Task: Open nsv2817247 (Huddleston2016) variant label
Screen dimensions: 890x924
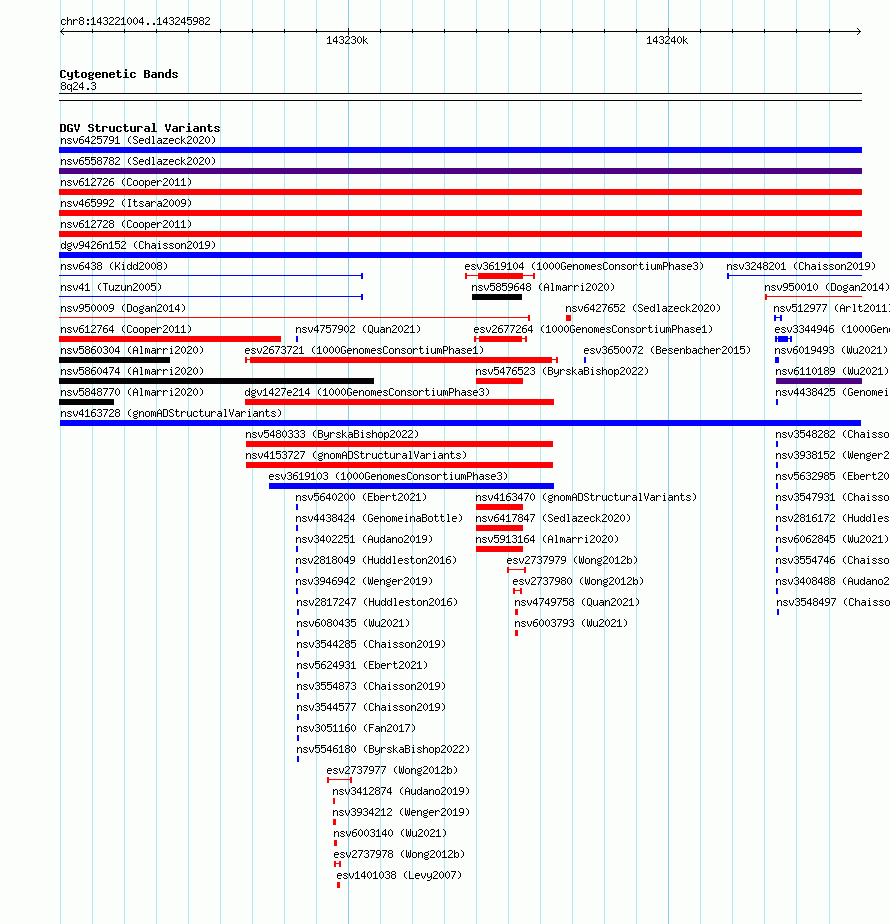Action: tap(377, 602)
